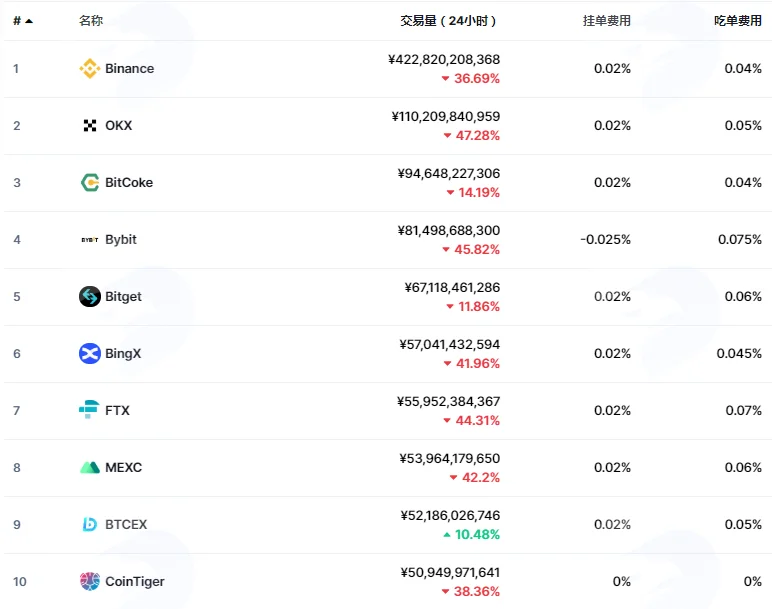The width and height of the screenshot is (772, 609).
Task: Click the Bitget logo icon
Action: click(90, 296)
